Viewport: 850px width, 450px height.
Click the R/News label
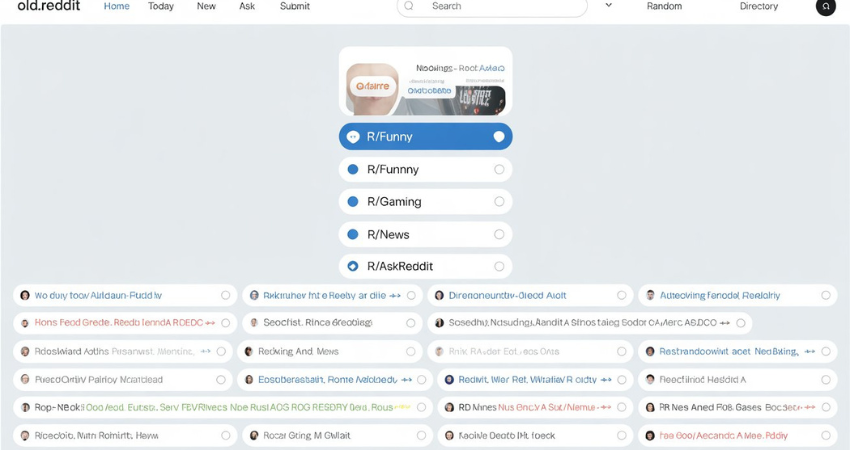click(388, 235)
